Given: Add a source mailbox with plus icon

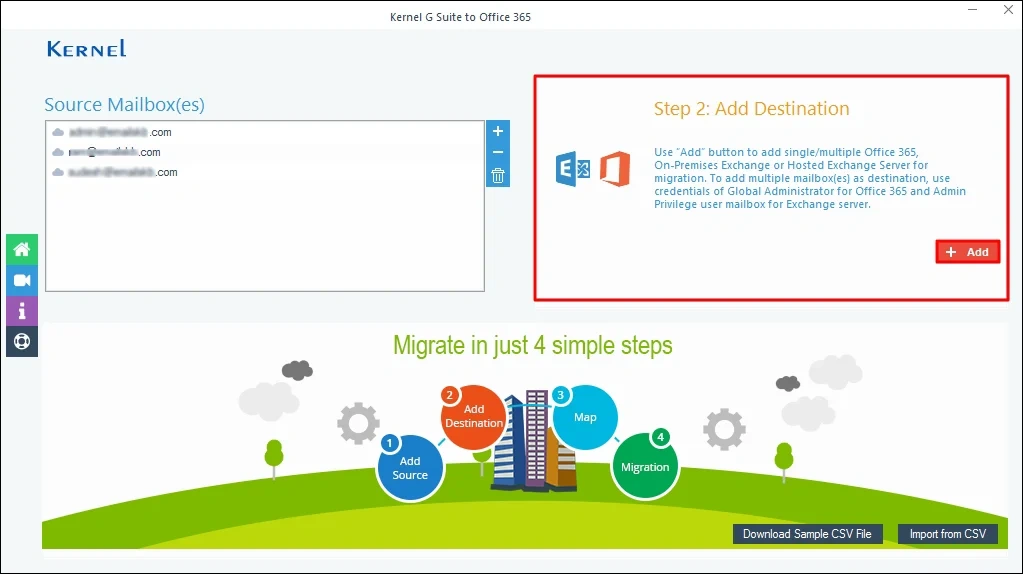Looking at the screenshot, I should click(x=498, y=132).
